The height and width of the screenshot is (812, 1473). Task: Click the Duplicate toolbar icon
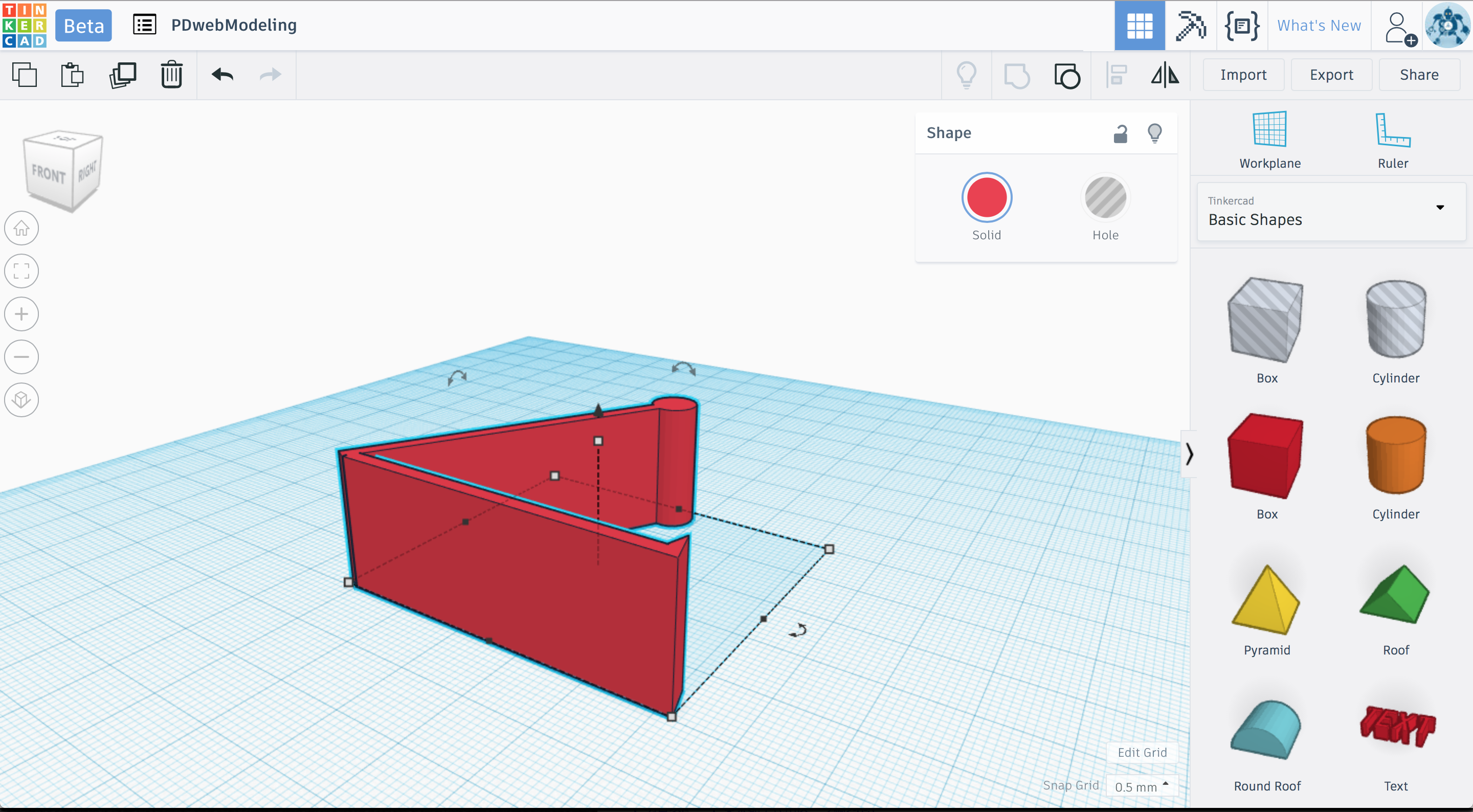click(122, 75)
